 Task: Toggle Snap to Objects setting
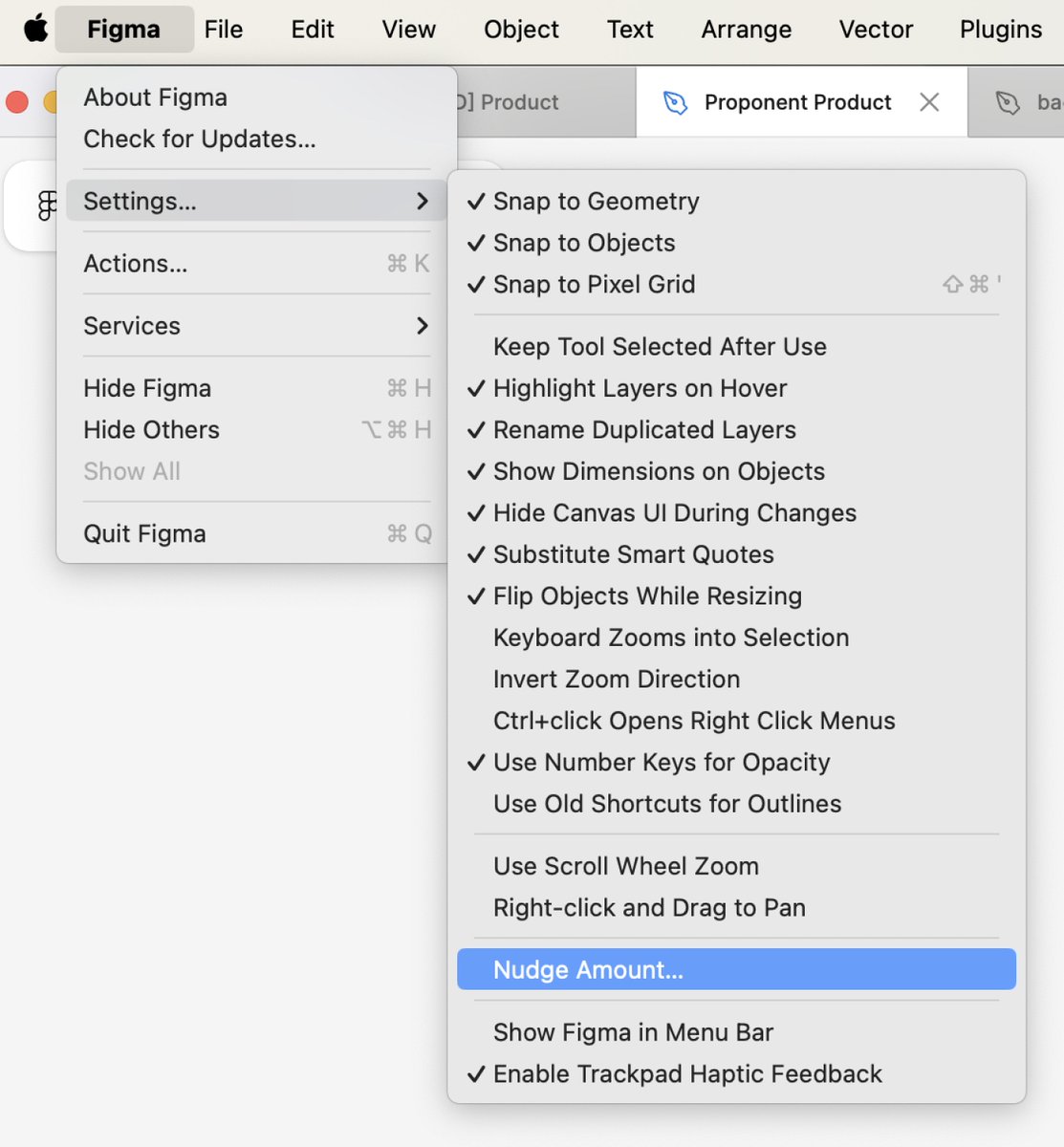[736, 243]
